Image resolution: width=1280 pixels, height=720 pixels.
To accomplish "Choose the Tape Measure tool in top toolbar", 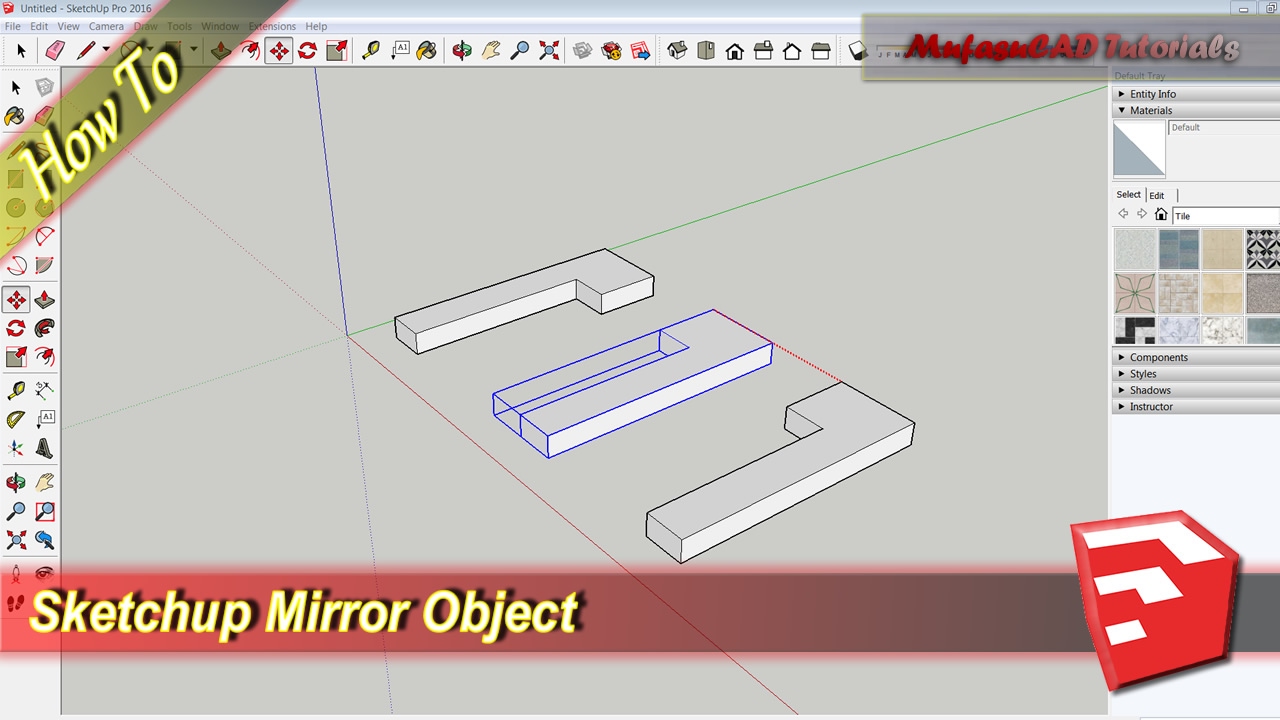I will (371, 50).
